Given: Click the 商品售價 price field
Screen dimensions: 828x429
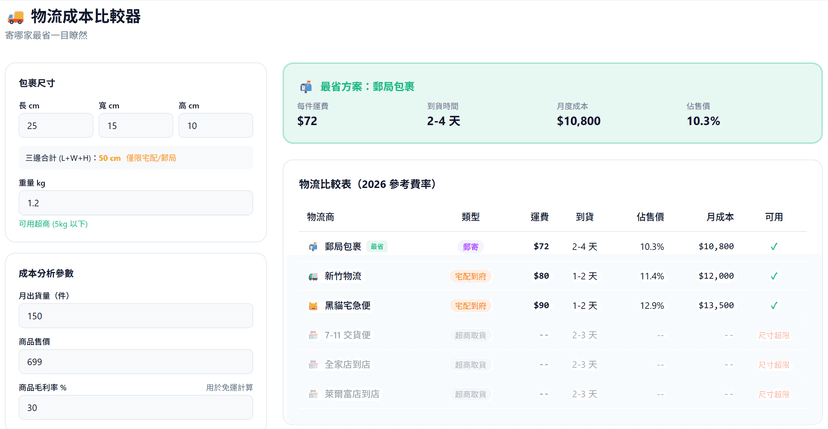Looking at the screenshot, I should tap(136, 362).
